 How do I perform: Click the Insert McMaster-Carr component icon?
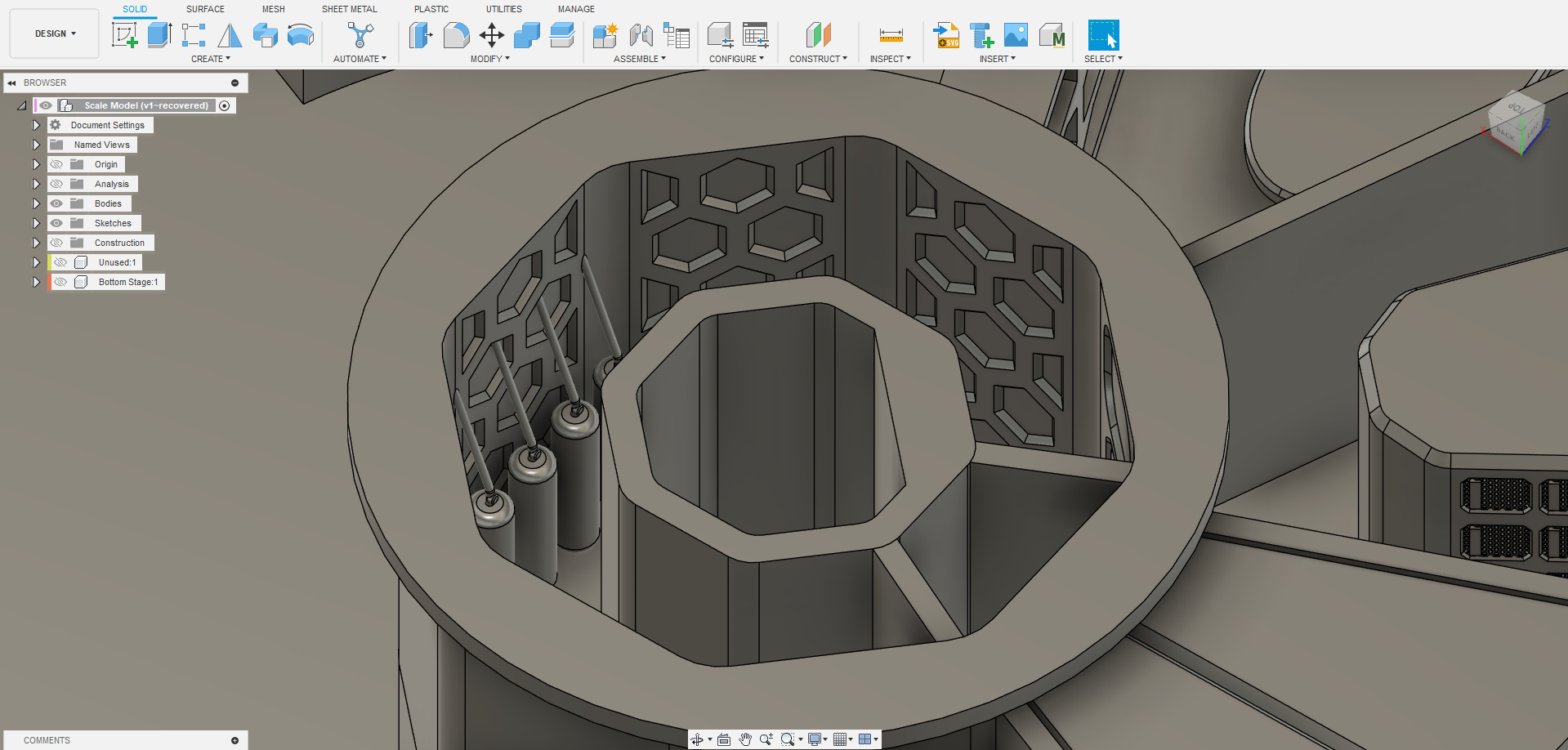point(1052,35)
